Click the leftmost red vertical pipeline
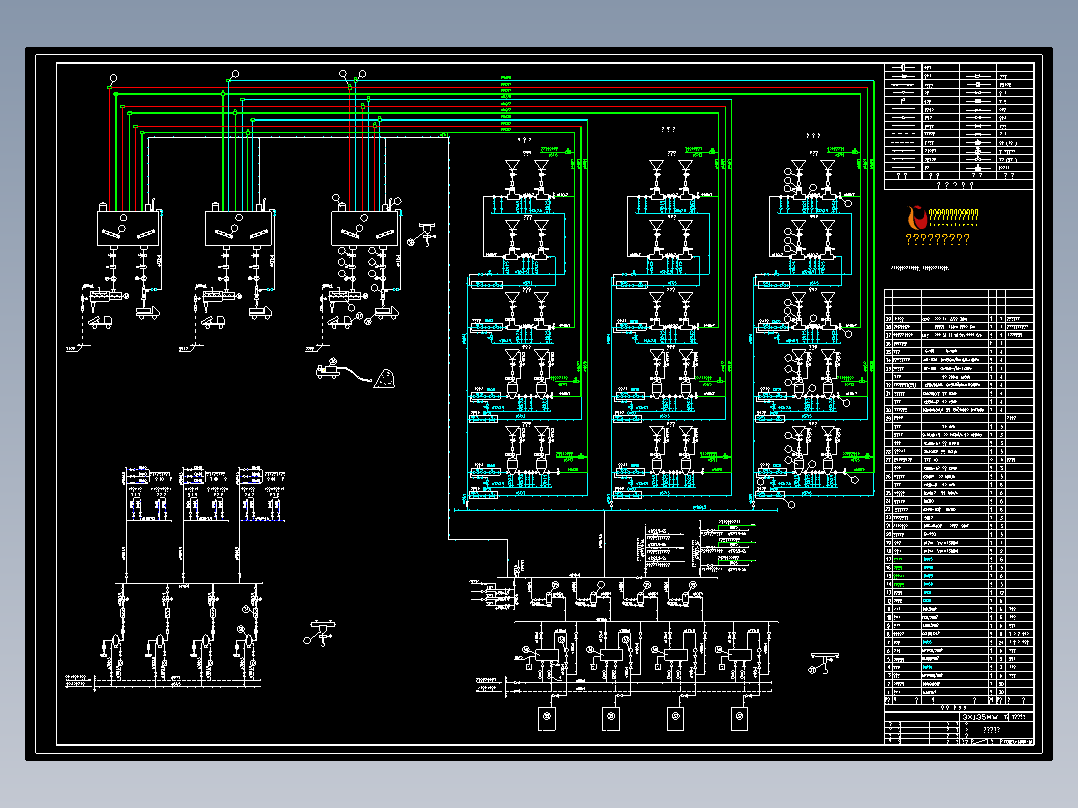 [x=110, y=149]
